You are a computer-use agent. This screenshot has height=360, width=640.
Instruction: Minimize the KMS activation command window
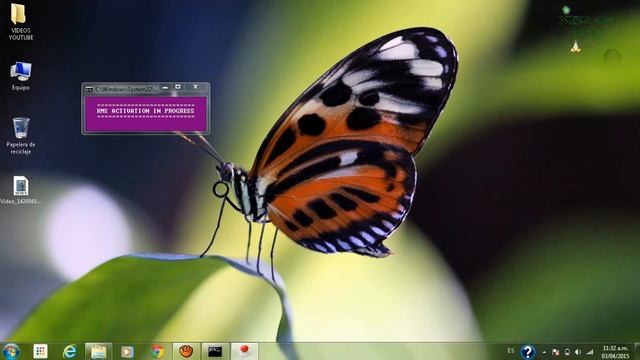[165, 87]
